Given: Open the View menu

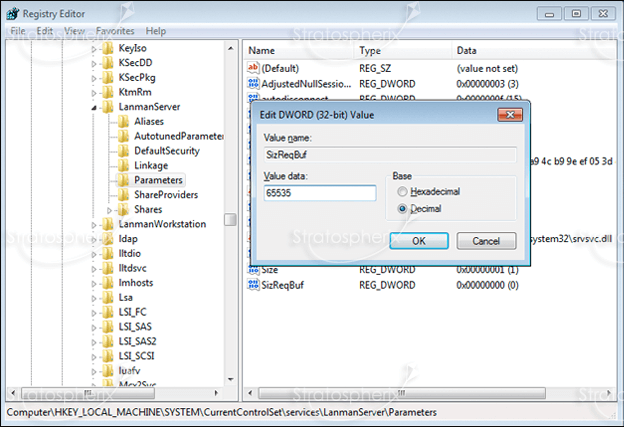Looking at the screenshot, I should pos(74,31).
